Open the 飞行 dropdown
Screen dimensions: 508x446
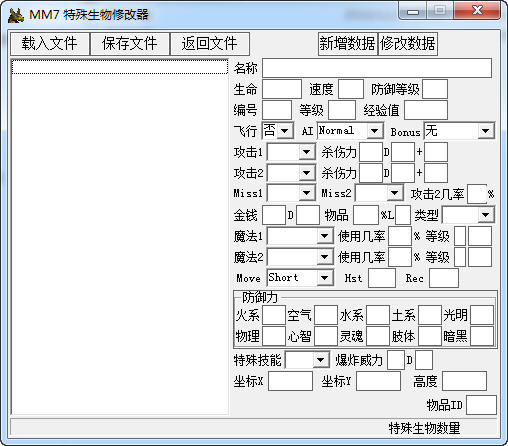point(285,131)
